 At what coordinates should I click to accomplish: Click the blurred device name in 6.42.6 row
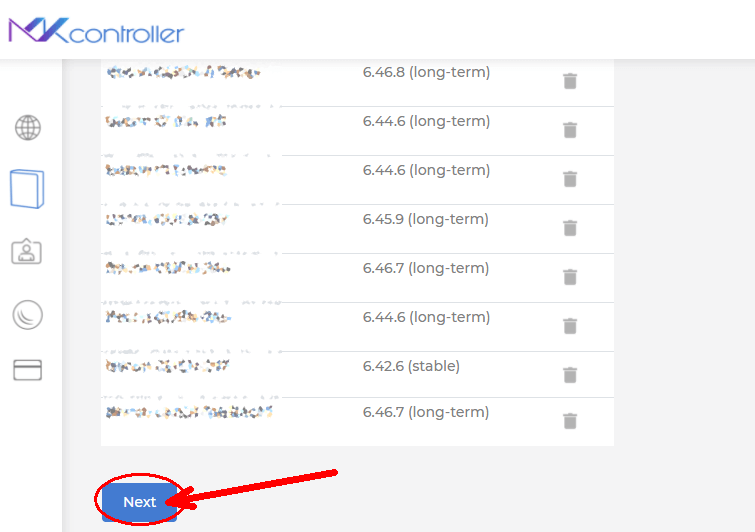168,366
